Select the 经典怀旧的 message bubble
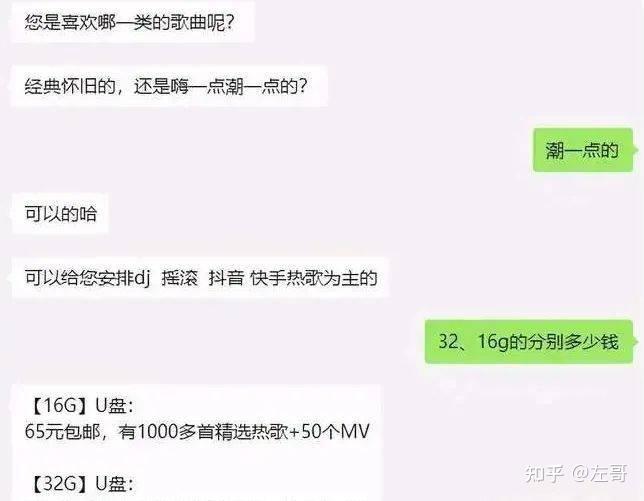644x501 pixels. coord(169,86)
